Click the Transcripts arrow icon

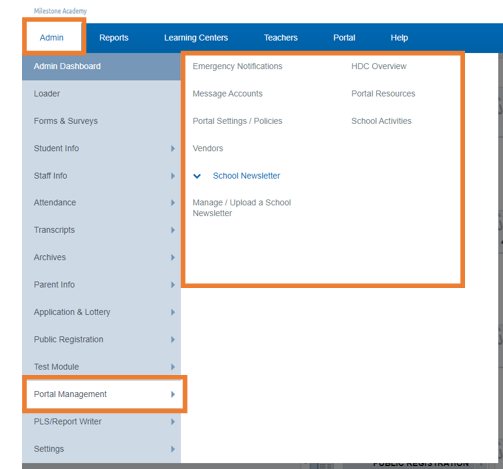[173, 230]
